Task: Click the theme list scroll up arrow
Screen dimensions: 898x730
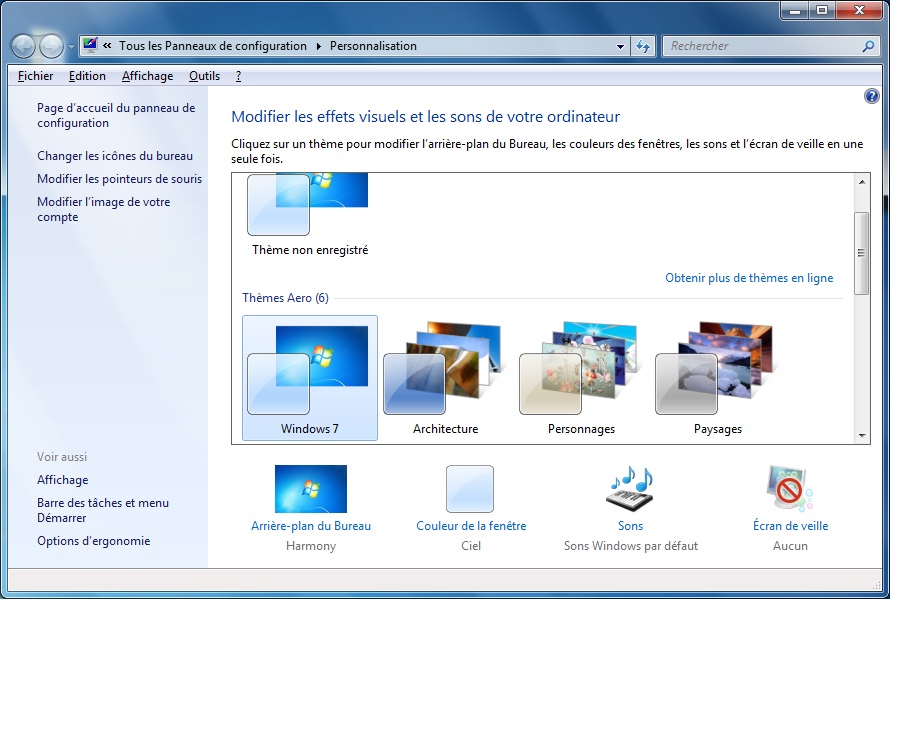Action: 862,182
